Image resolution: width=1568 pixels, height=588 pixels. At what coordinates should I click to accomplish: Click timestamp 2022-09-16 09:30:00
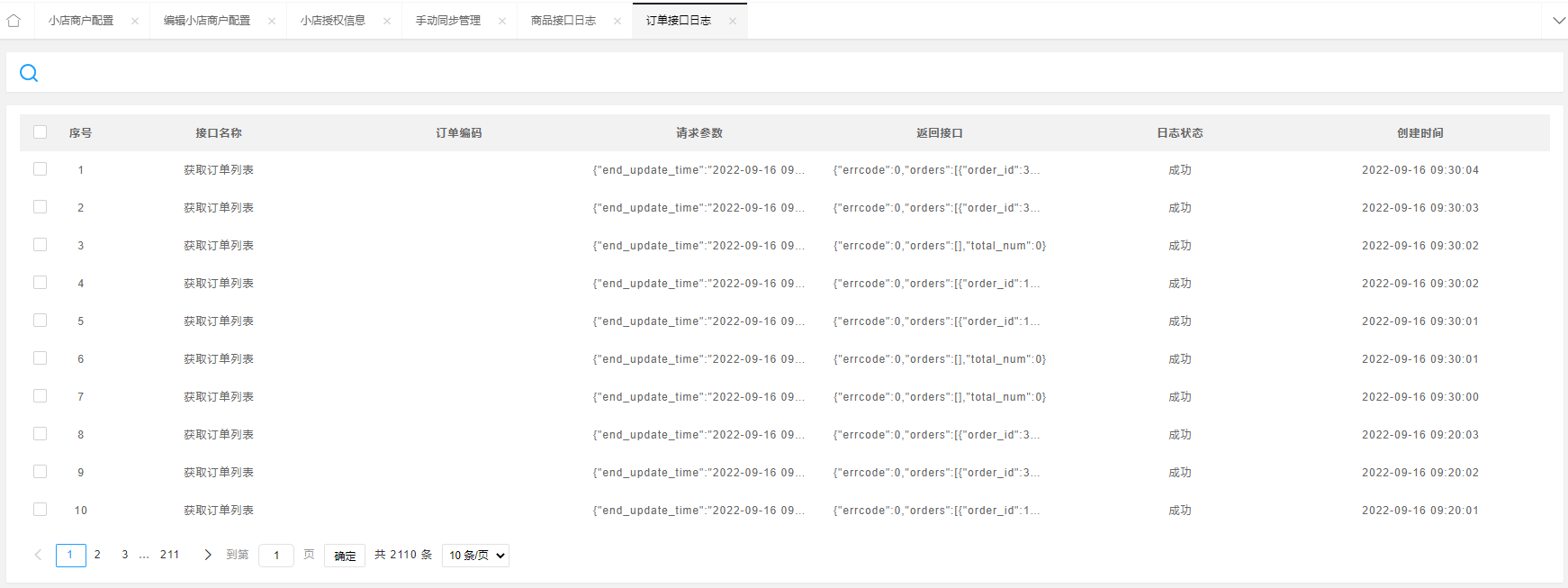[x=1420, y=396]
